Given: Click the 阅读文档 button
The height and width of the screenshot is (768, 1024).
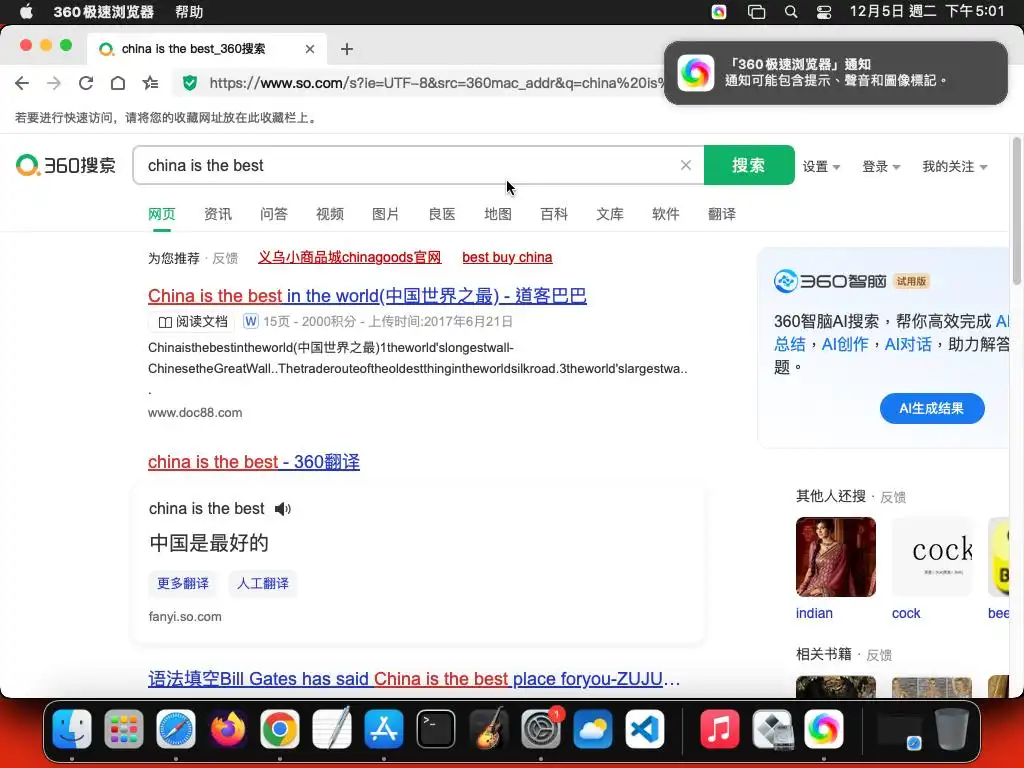Looking at the screenshot, I should [192, 322].
